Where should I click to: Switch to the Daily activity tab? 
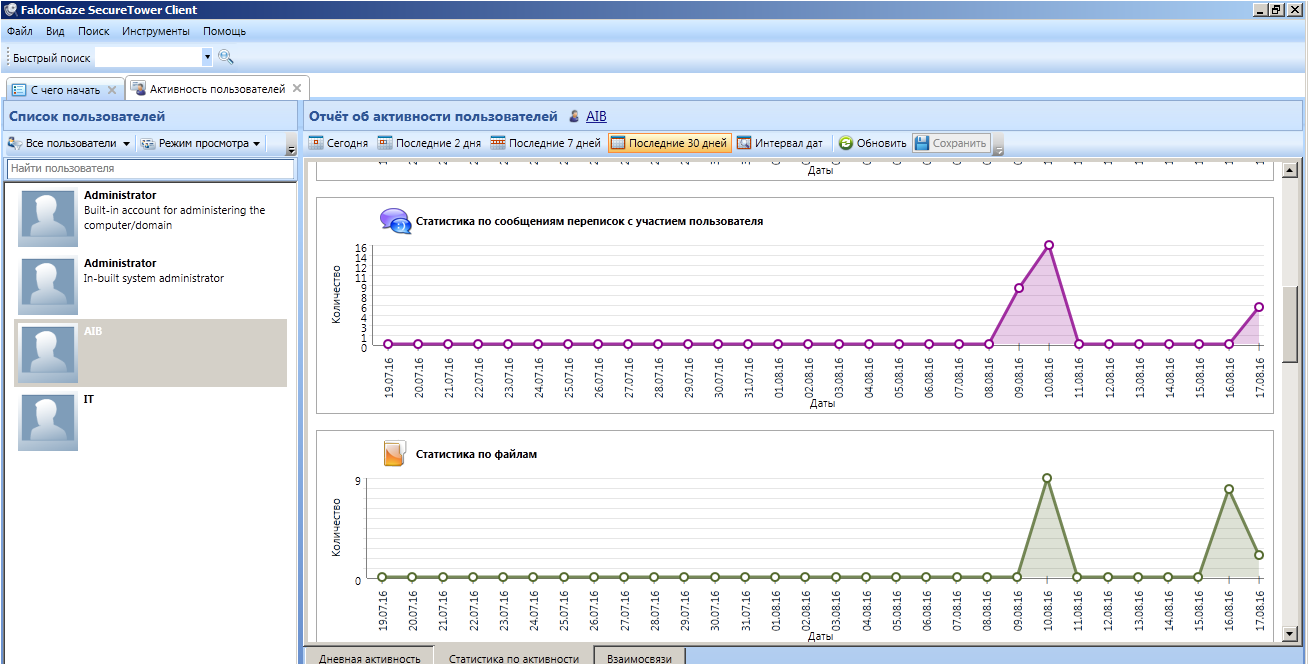pos(368,658)
